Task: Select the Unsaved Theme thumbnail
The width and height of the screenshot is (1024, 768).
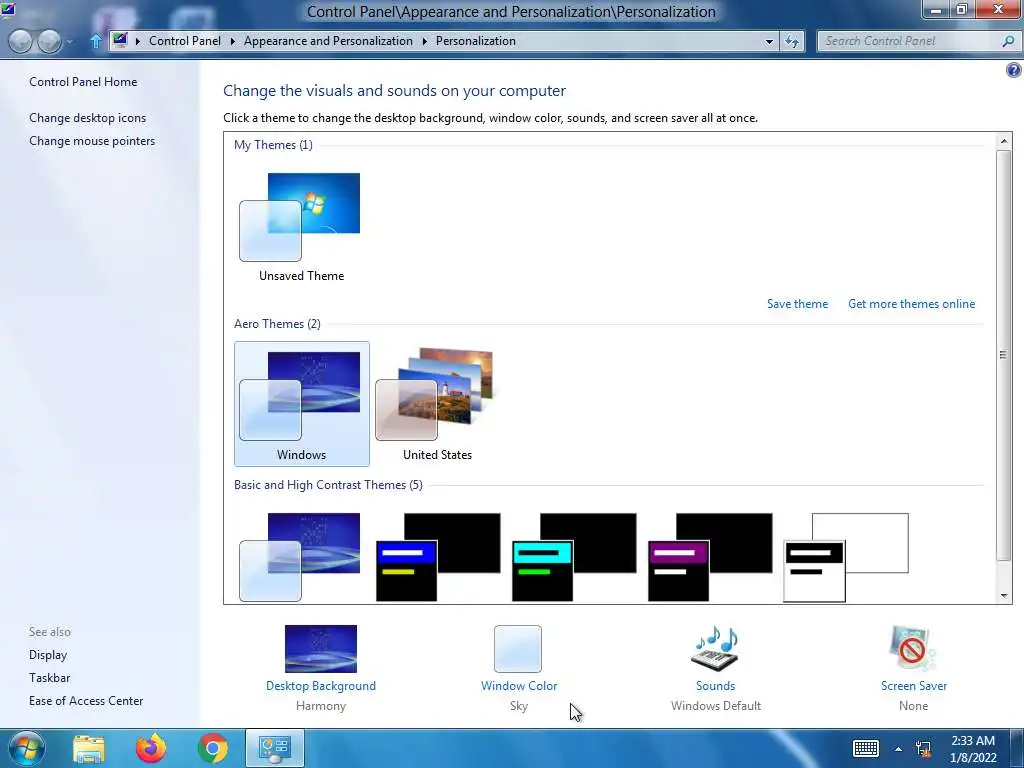Action: click(301, 226)
